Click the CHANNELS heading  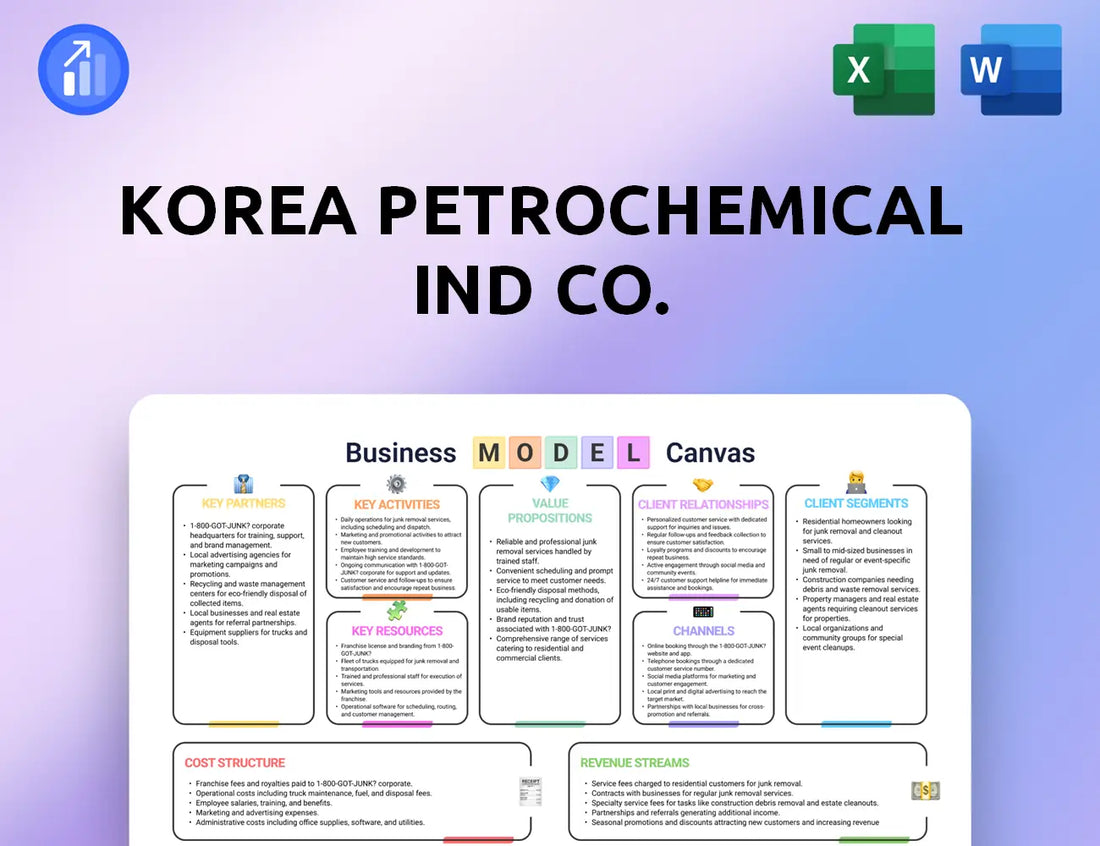(704, 631)
